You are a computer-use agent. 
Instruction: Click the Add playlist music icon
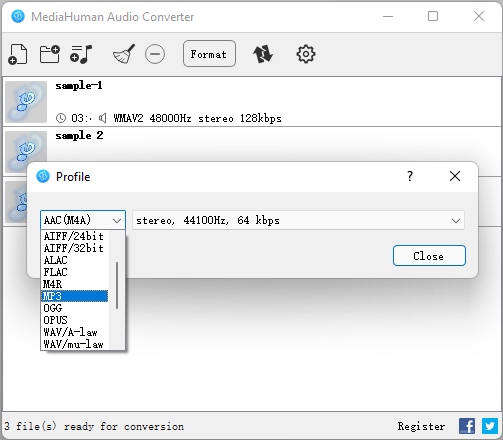pyautogui.click(x=81, y=54)
